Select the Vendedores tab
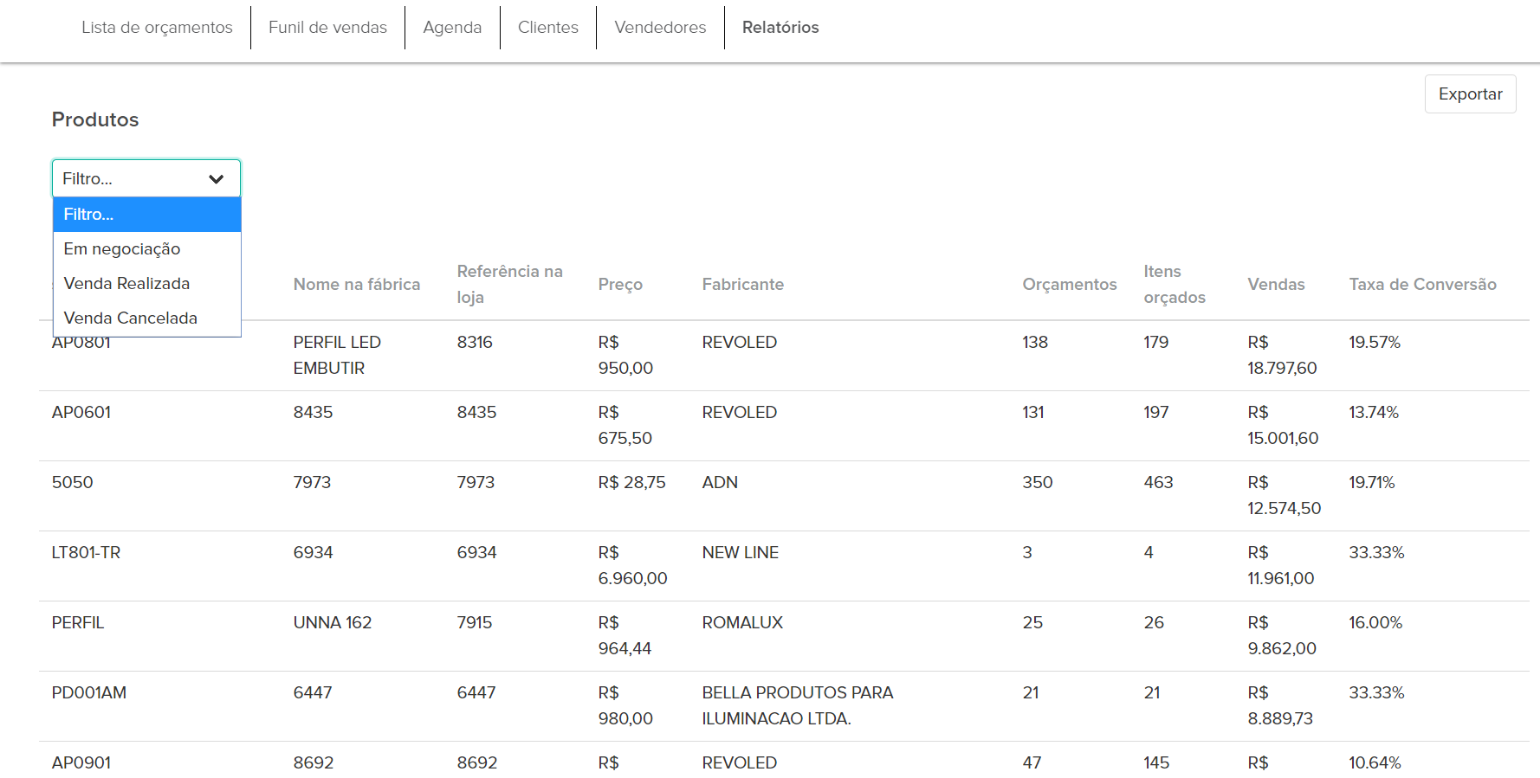 (x=660, y=27)
